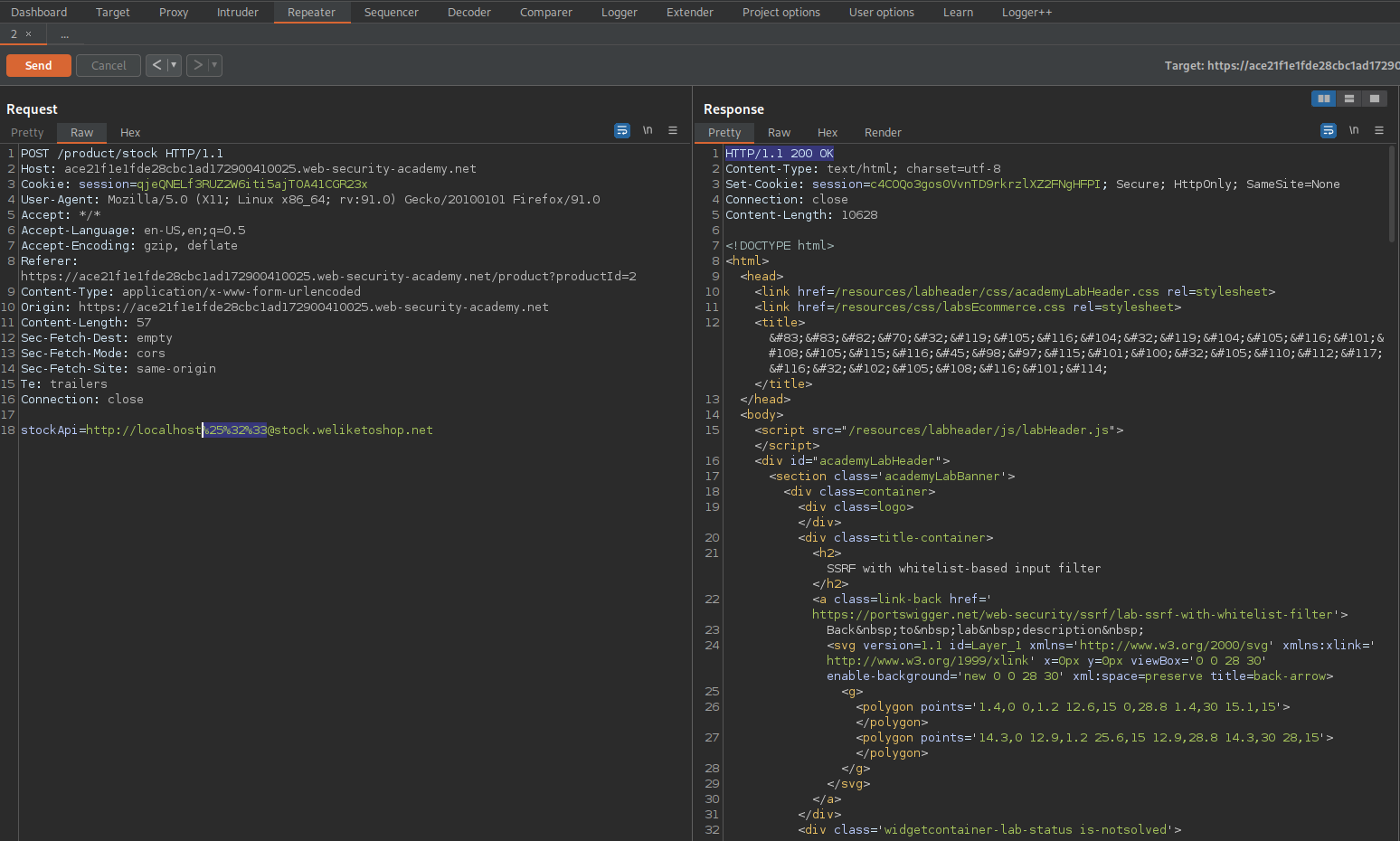
Task: Switch to top-bottom split layout
Action: click(x=1349, y=99)
